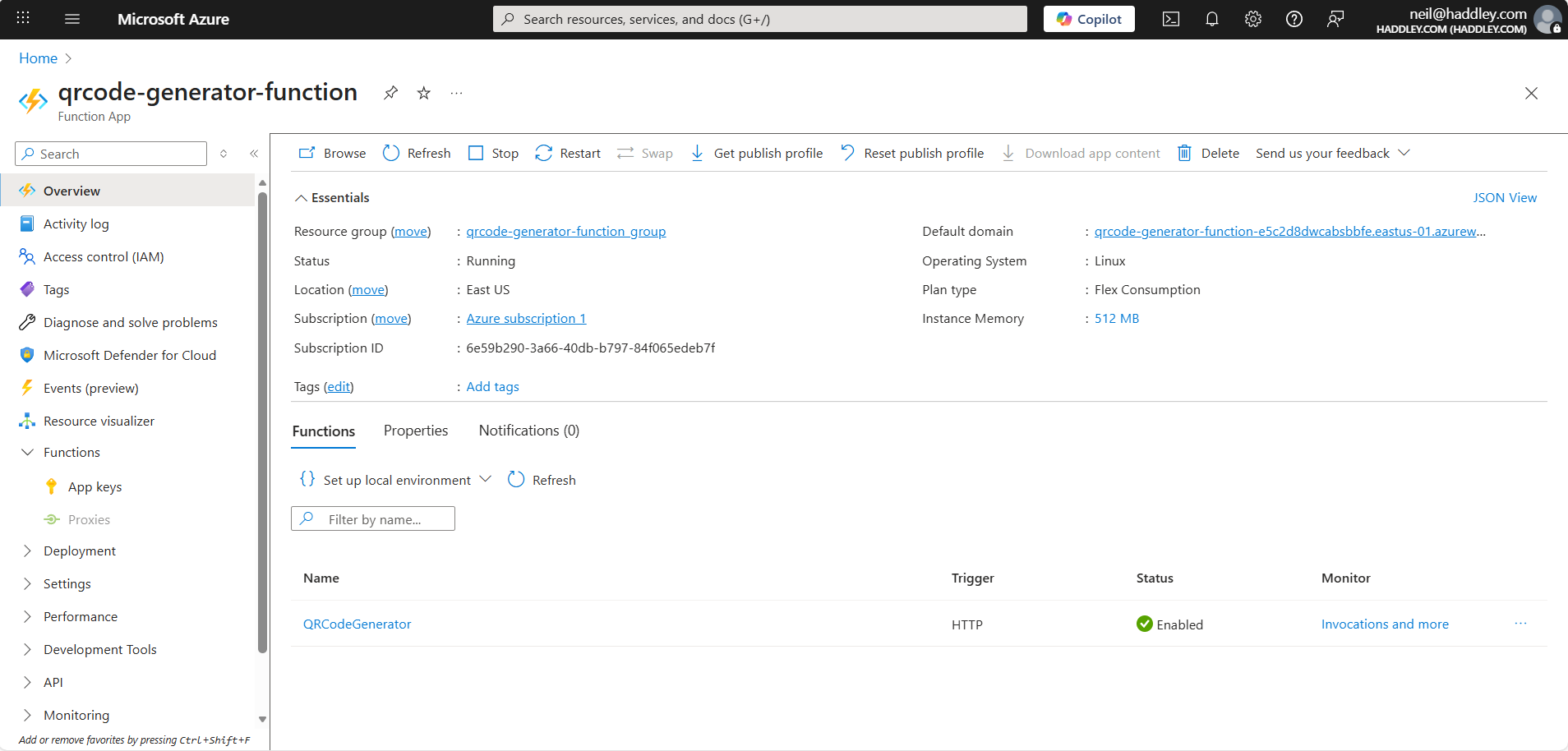
Task: Open the default domain URL link
Action: [x=1289, y=232]
